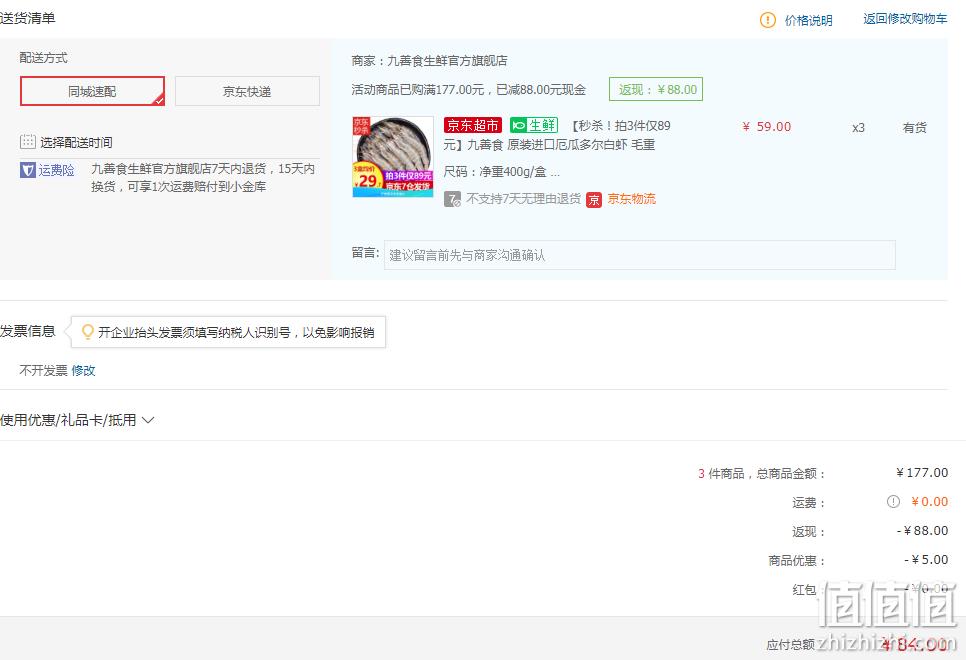Click the 返现 ¥88.00 badge

pos(656,89)
